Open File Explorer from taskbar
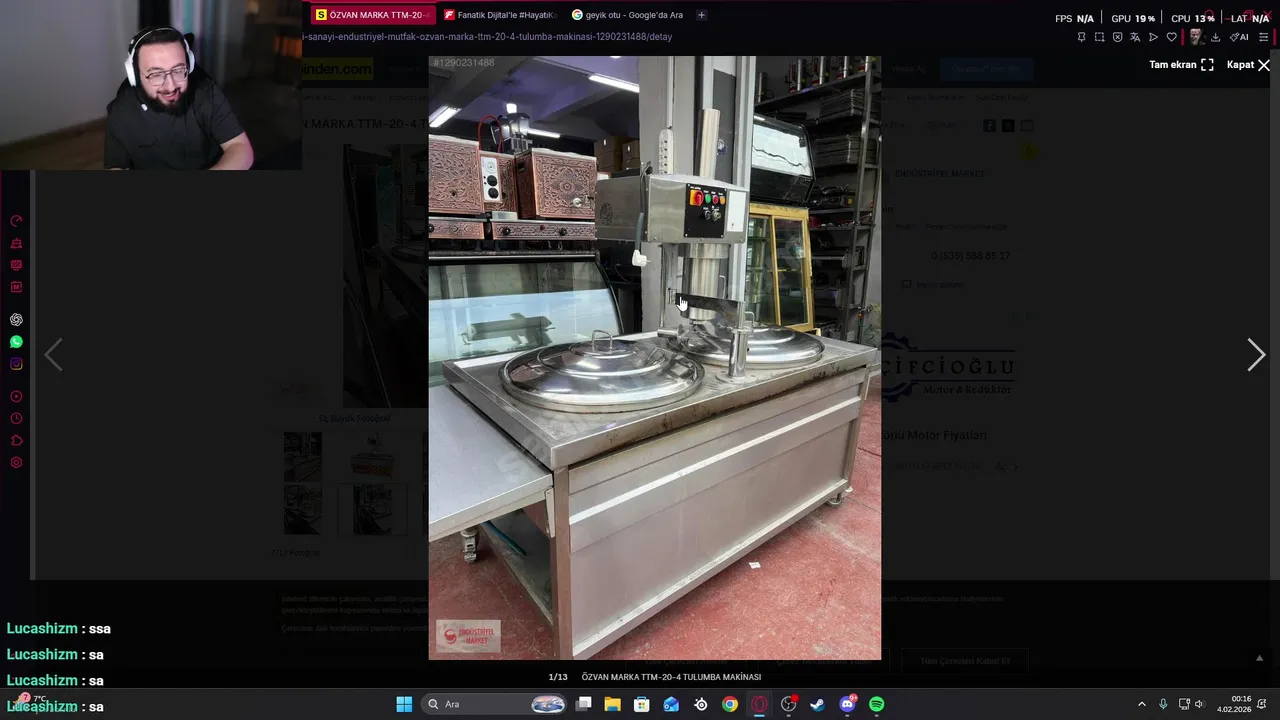 pos(613,704)
